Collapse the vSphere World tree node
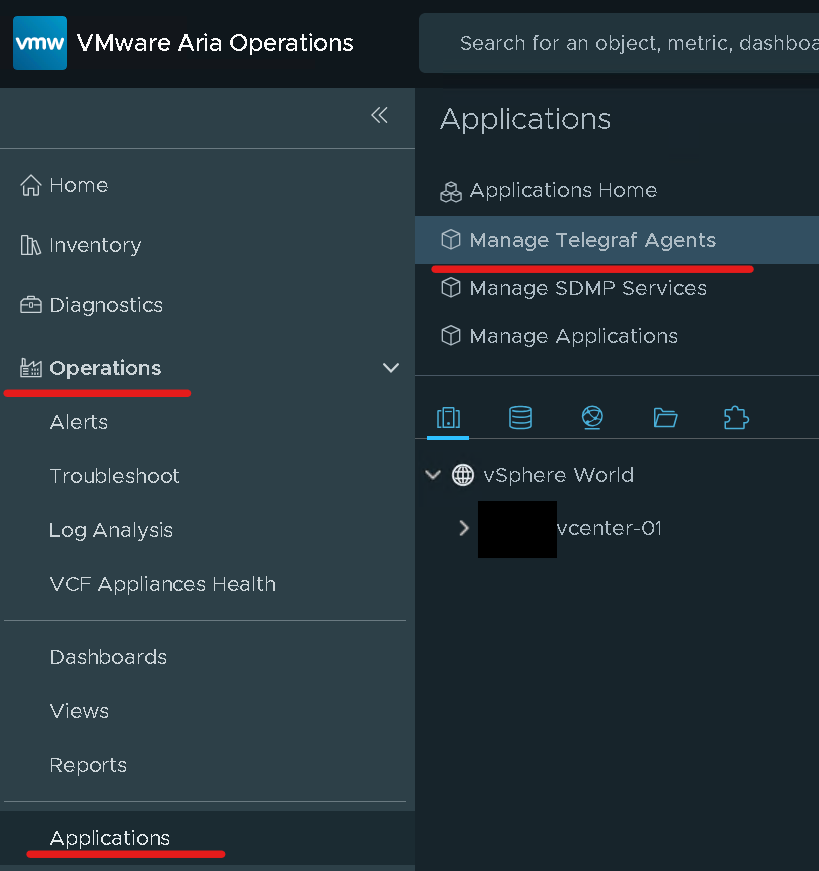Screen dimensions: 819x871 coord(433,475)
